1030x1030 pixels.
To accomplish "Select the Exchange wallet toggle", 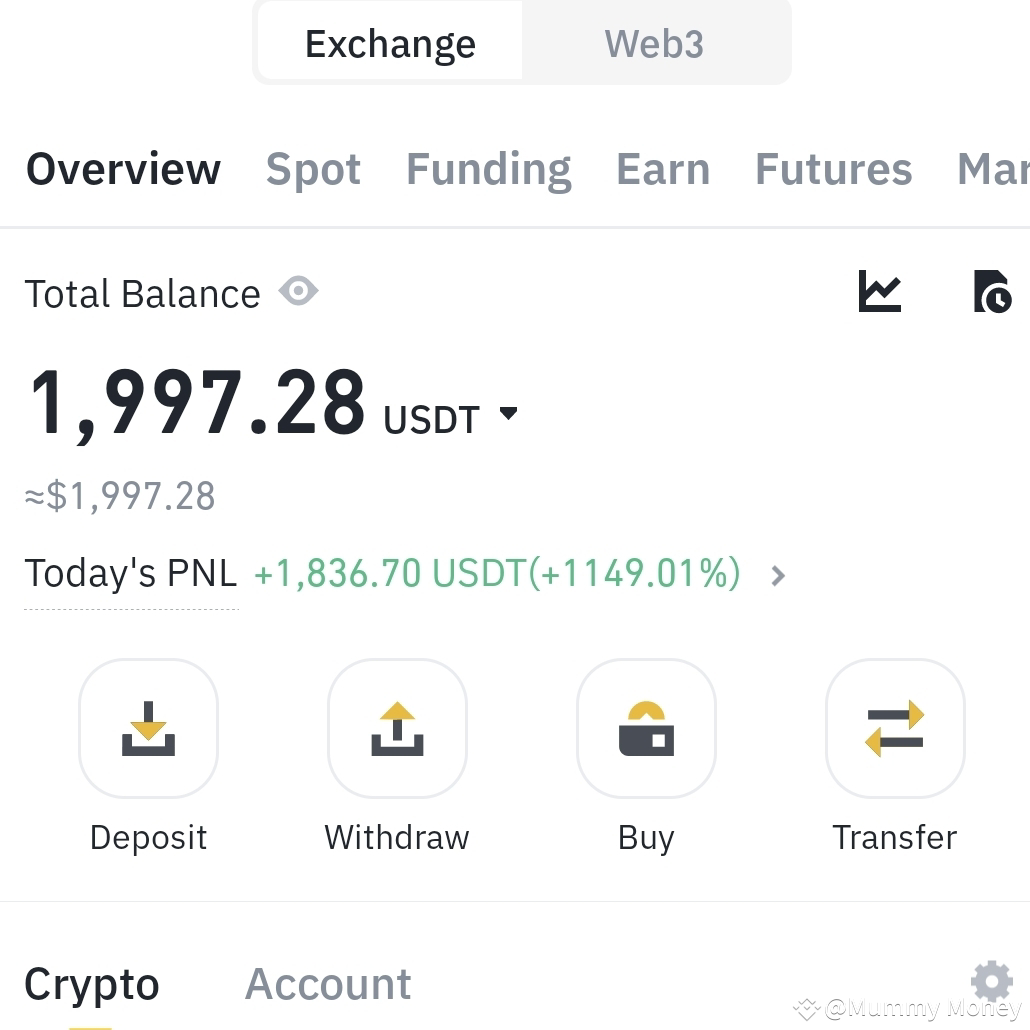I will 390,43.
